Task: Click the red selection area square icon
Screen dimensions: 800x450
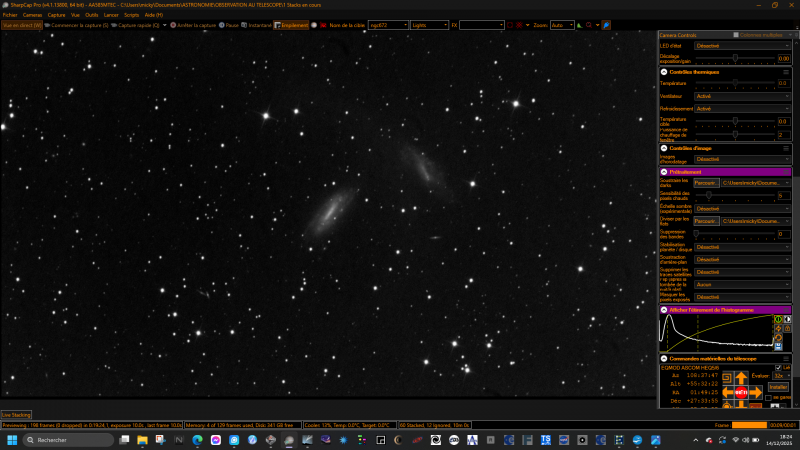Action: click(510, 25)
